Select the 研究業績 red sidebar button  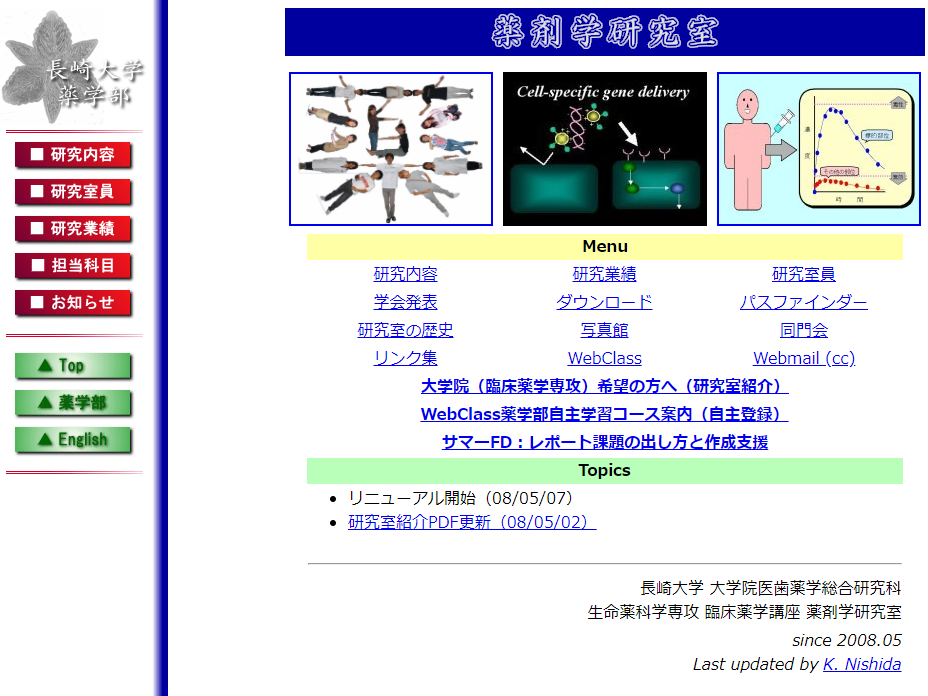coord(73,229)
